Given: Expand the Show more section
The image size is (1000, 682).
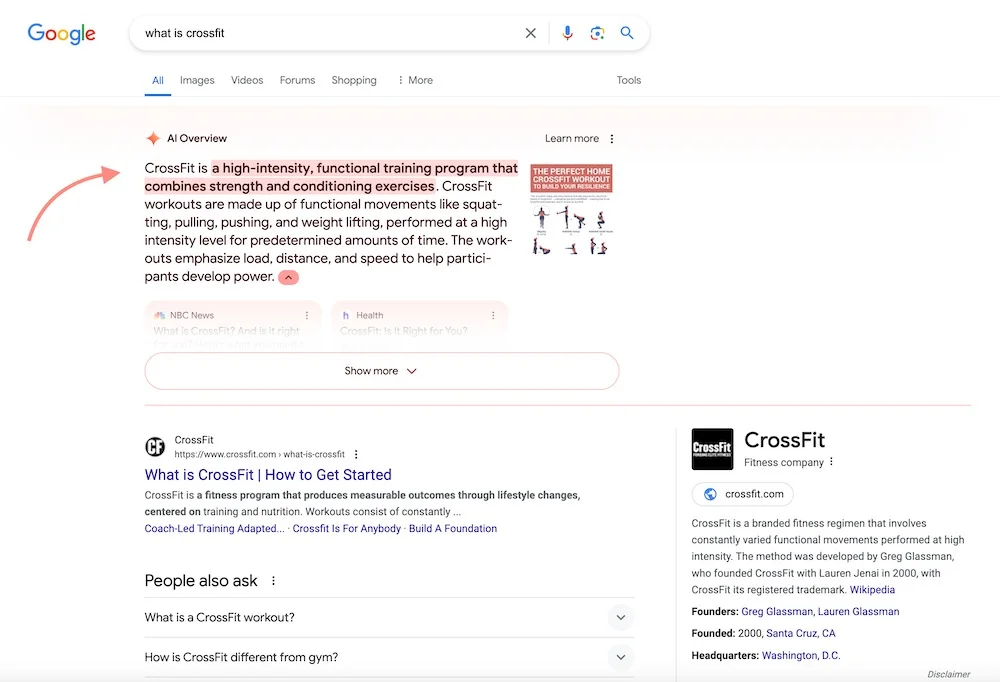Looking at the screenshot, I should point(380,370).
